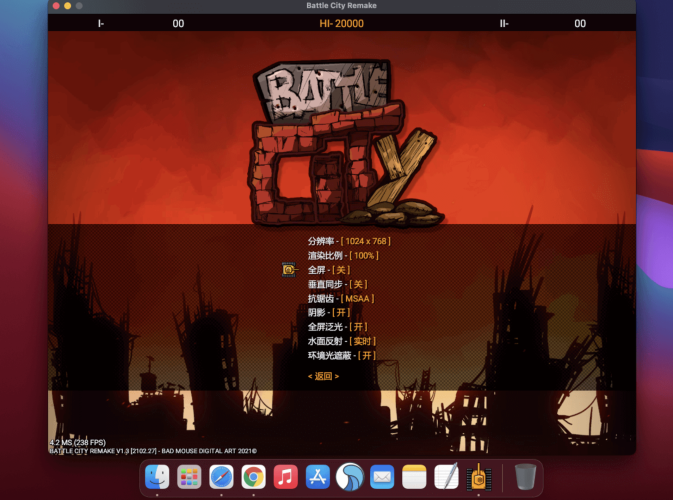
Task: Open the Mail app from dock
Action: coord(382,477)
